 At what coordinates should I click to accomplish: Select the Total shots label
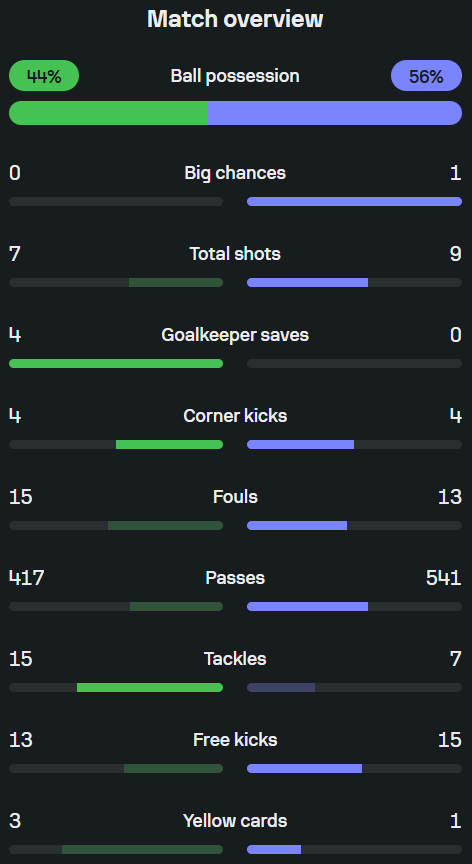235,254
